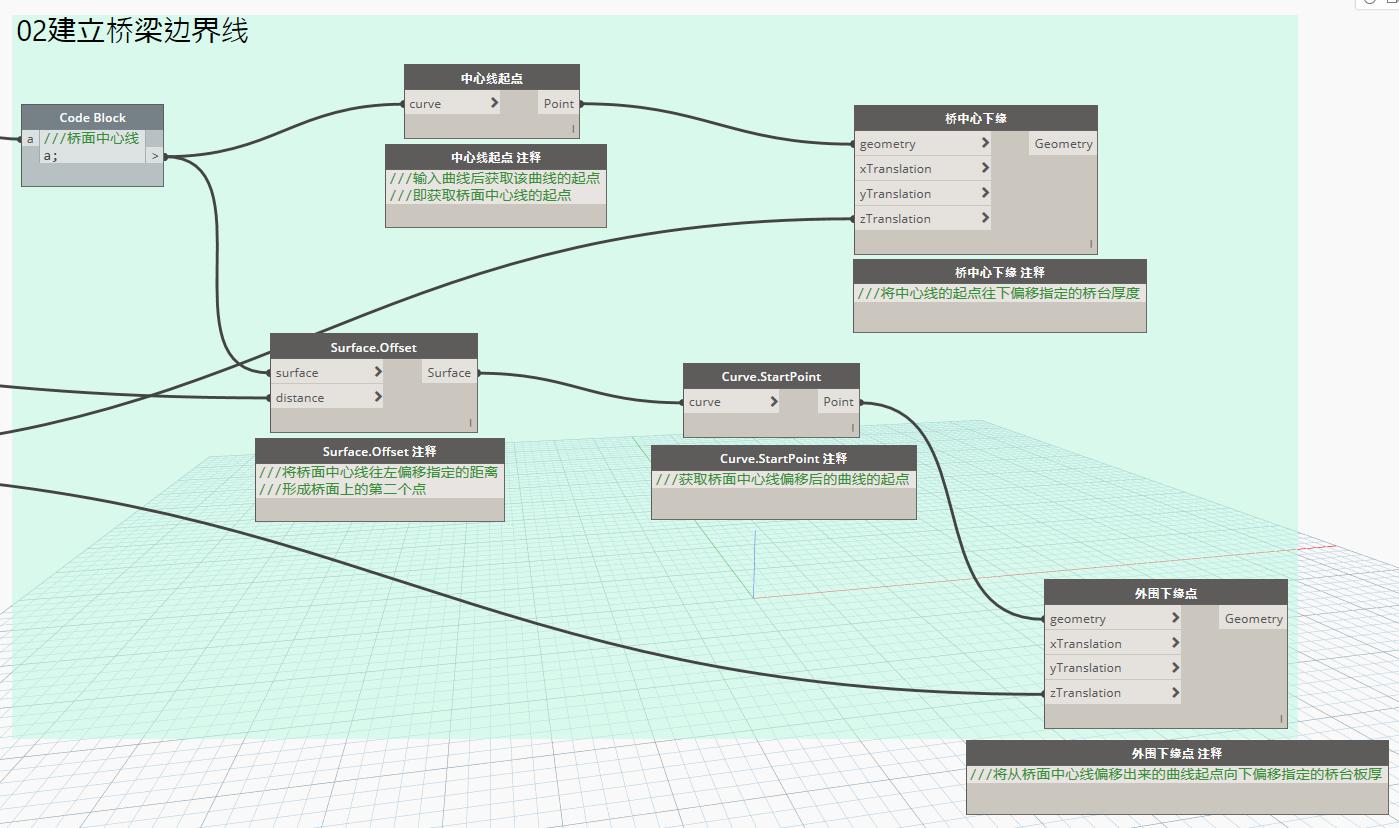The image size is (1399, 828).
Task: Click the curve input chevron on 中心线起点 node
Action: 494,103
